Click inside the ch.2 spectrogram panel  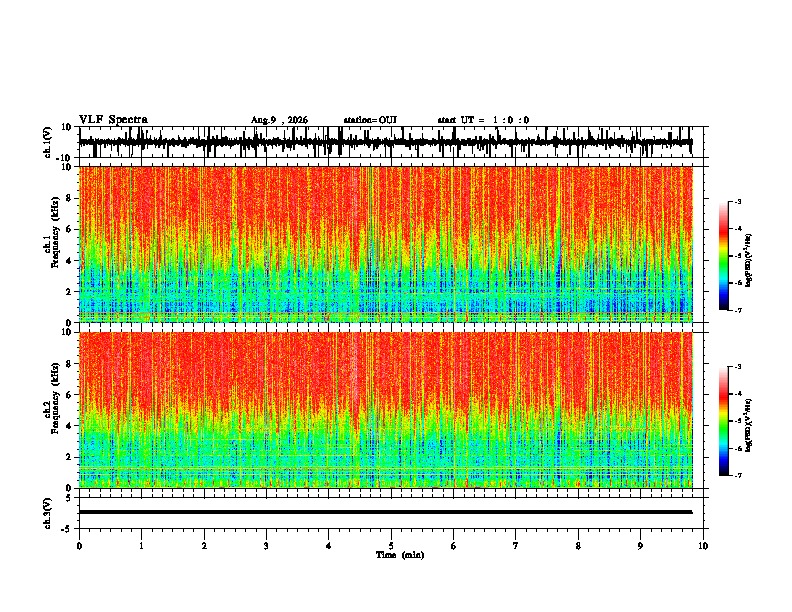click(385, 410)
